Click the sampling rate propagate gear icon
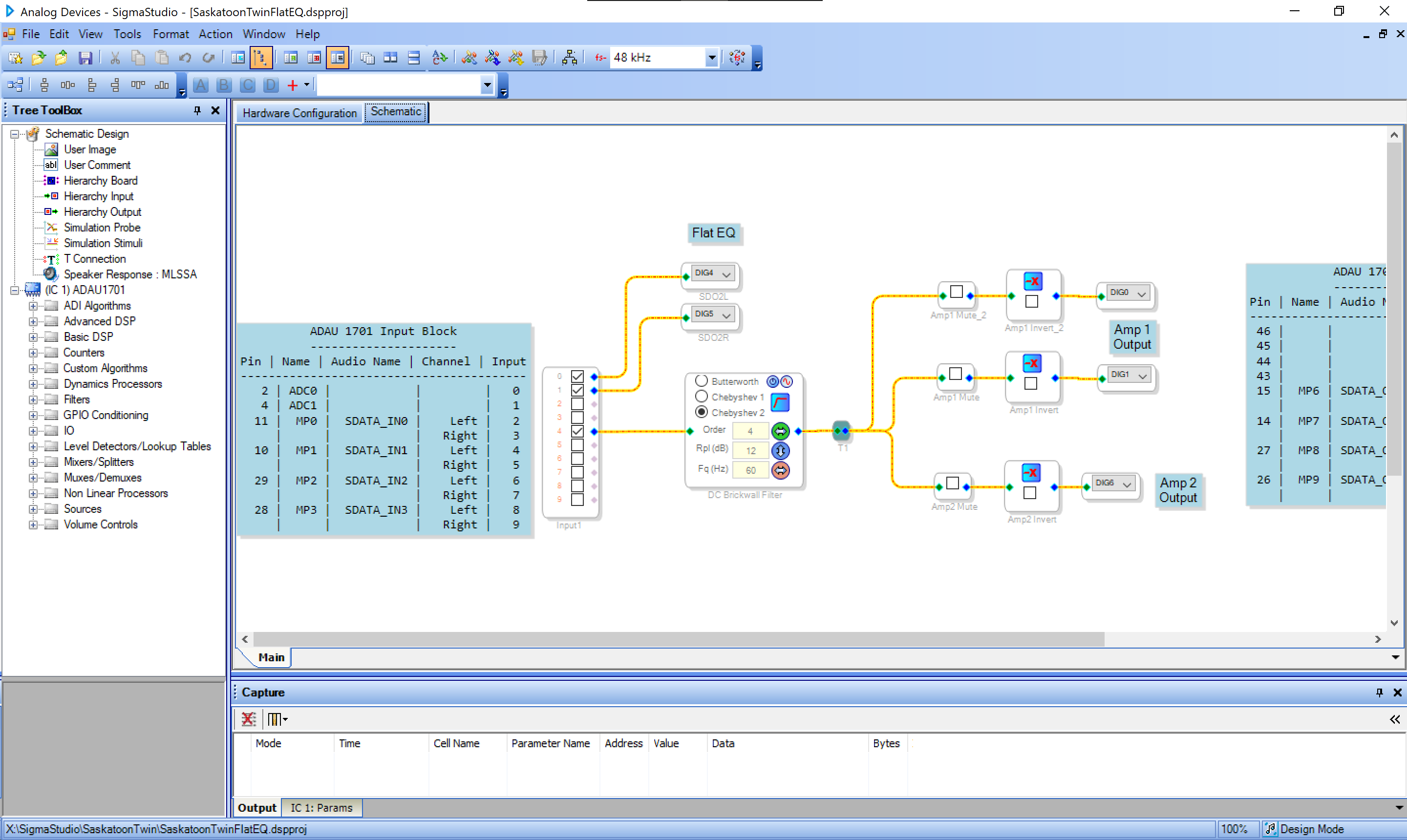Screen dimensions: 1407x840 tap(737, 58)
